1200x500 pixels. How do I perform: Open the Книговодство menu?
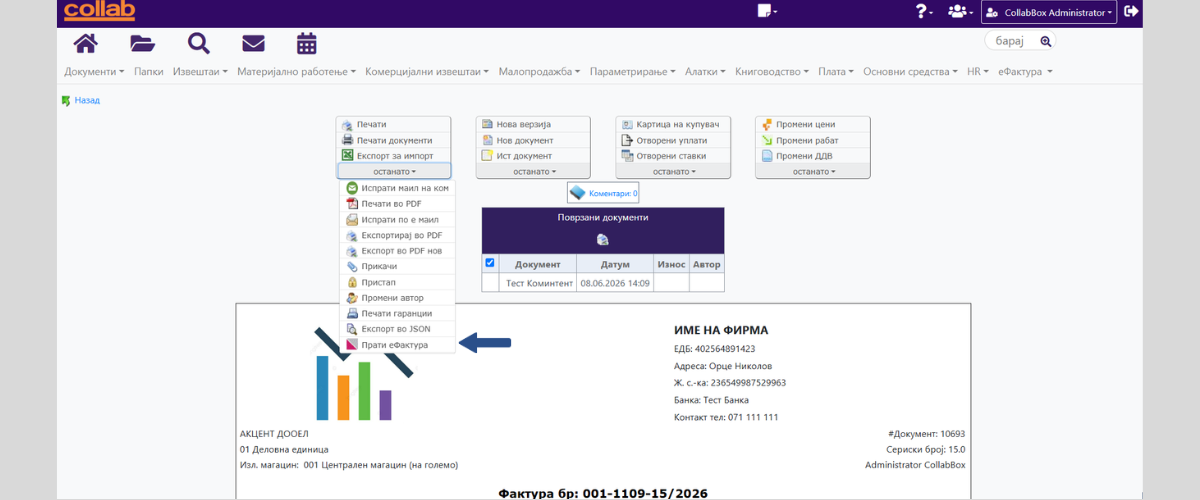coord(772,72)
